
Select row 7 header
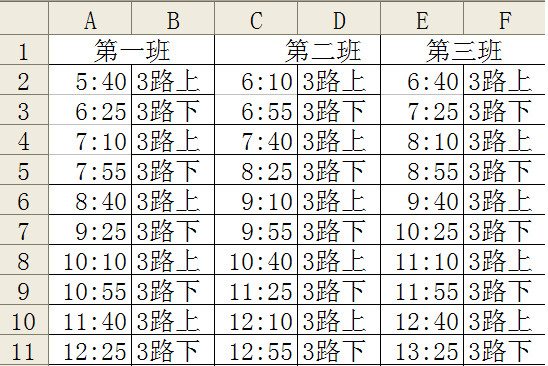[x=24, y=230]
